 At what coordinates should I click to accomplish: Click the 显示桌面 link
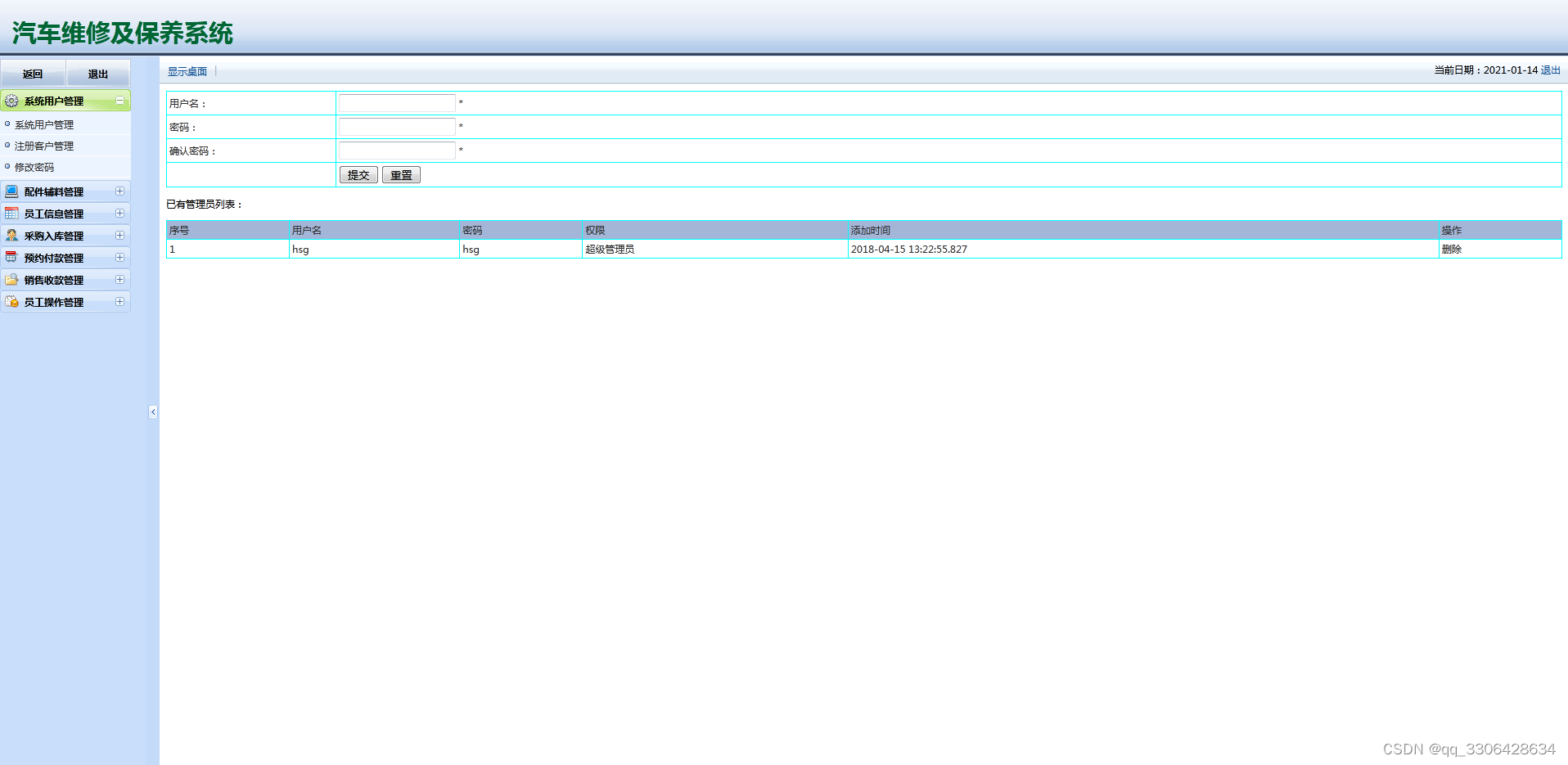pos(187,72)
